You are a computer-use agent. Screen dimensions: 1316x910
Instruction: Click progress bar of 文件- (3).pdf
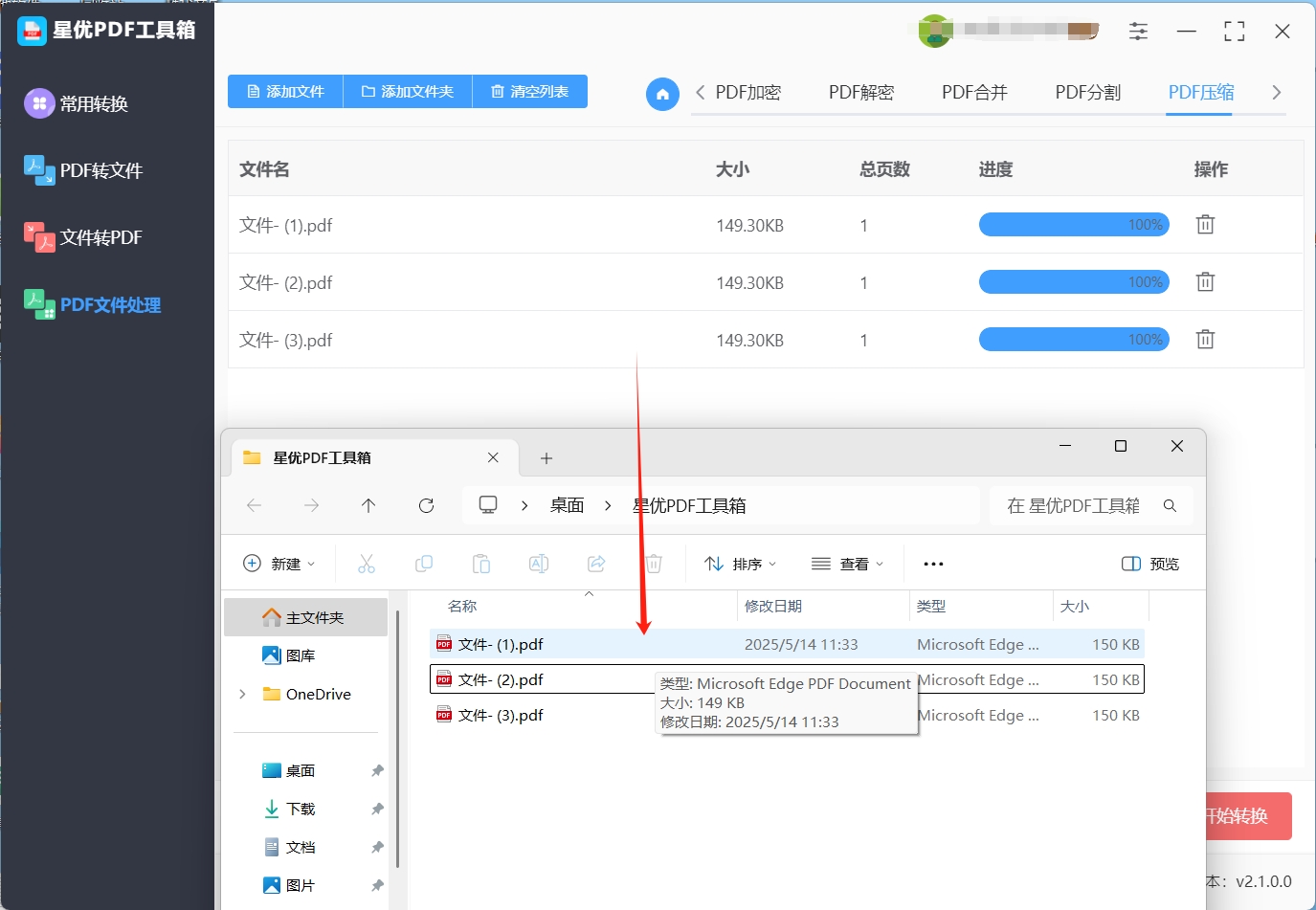pos(1074,340)
